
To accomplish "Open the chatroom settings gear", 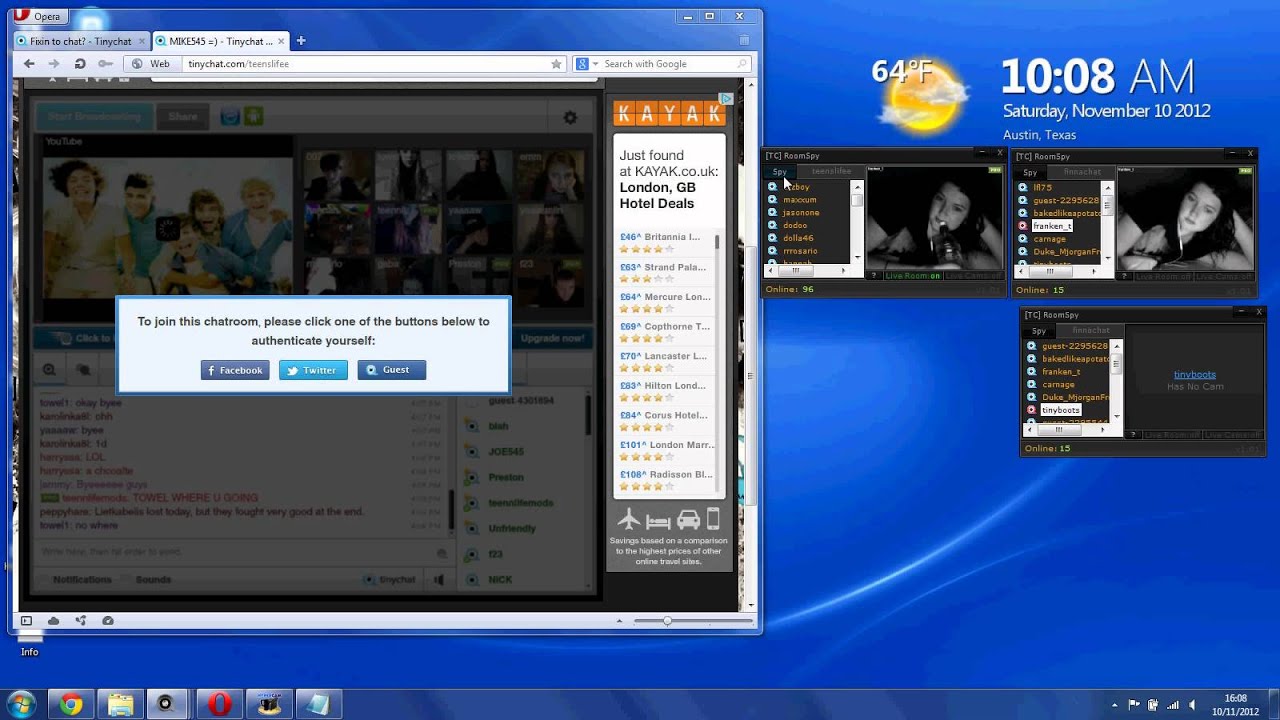I will pos(570,117).
